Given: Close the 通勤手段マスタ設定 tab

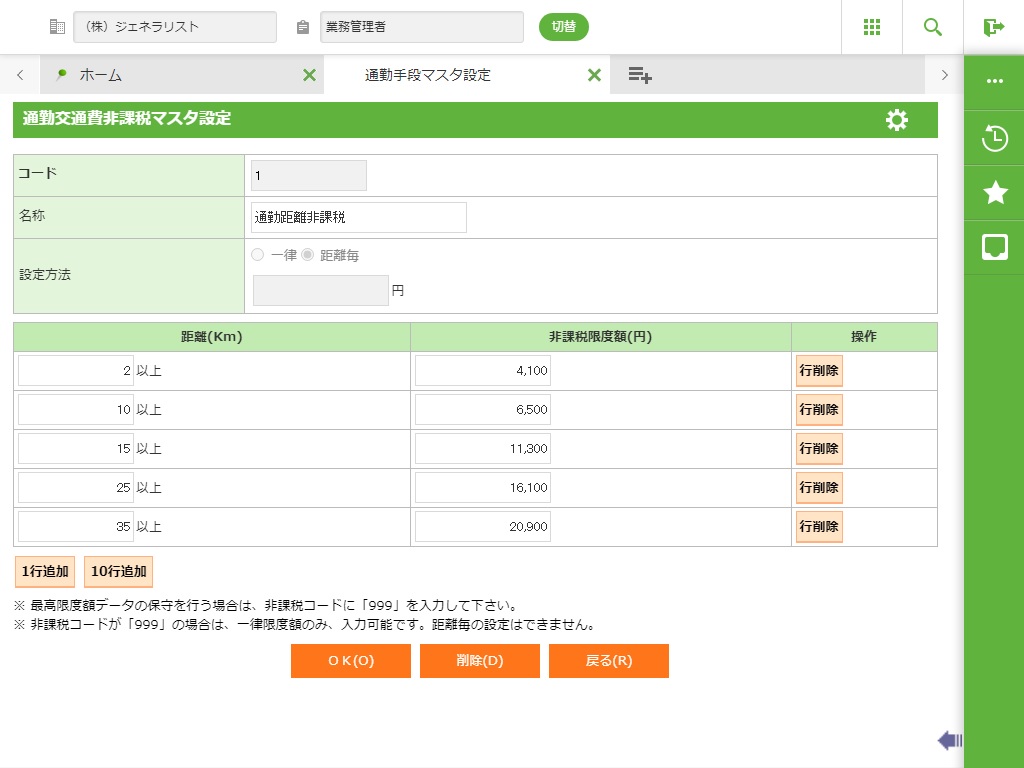Looking at the screenshot, I should pos(594,75).
